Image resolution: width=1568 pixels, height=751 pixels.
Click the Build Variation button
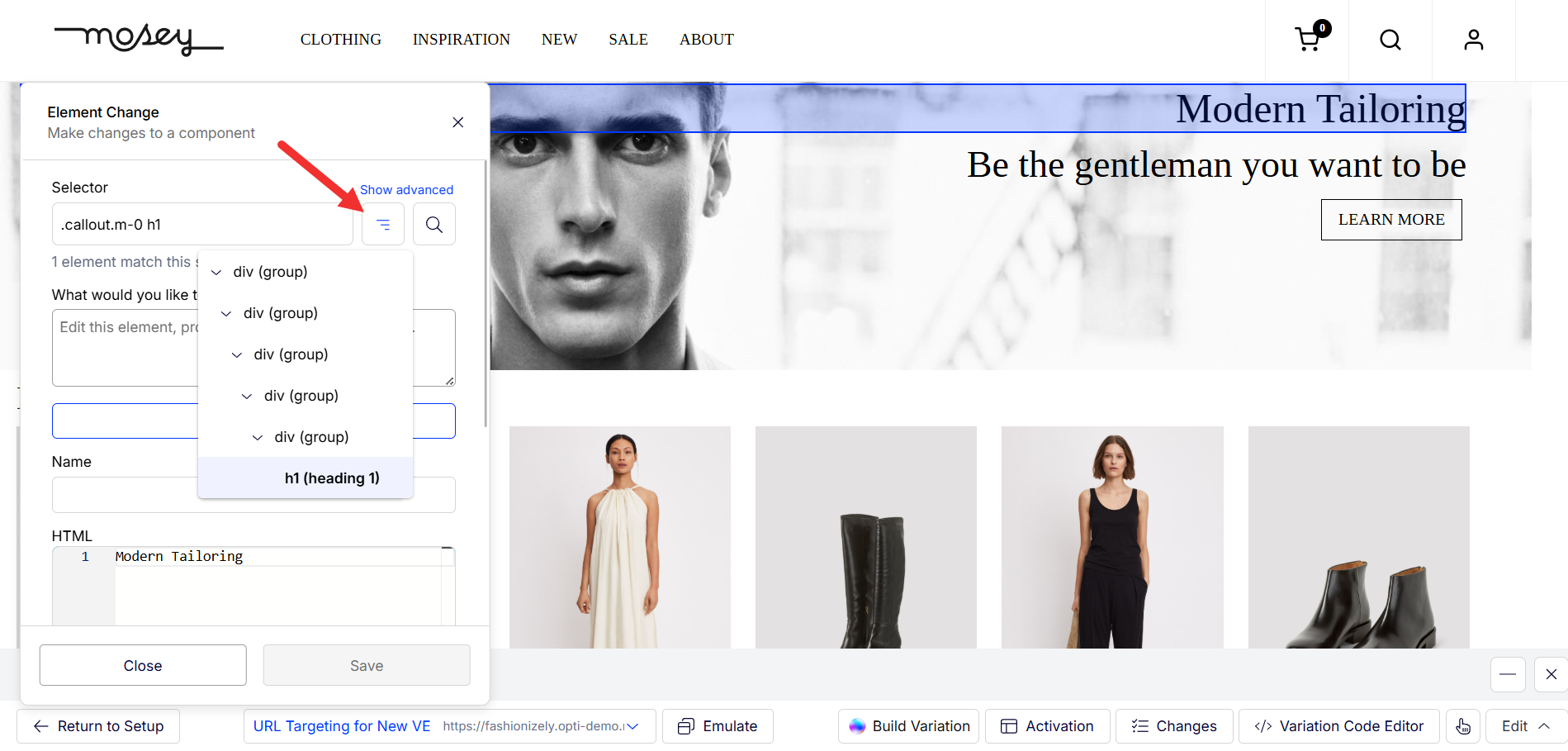pos(909,726)
